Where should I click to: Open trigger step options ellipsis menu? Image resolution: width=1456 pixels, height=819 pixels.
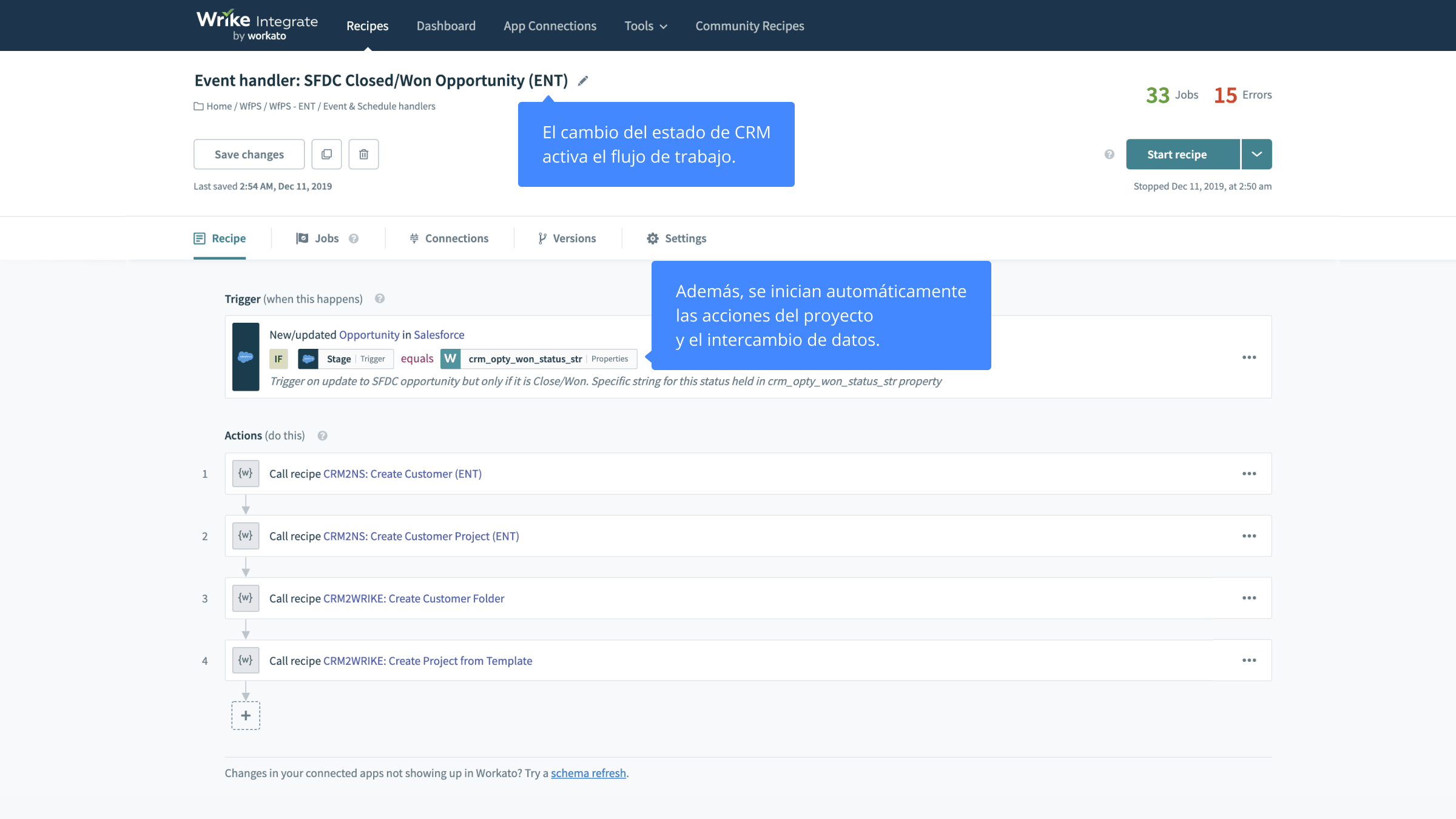click(1249, 357)
